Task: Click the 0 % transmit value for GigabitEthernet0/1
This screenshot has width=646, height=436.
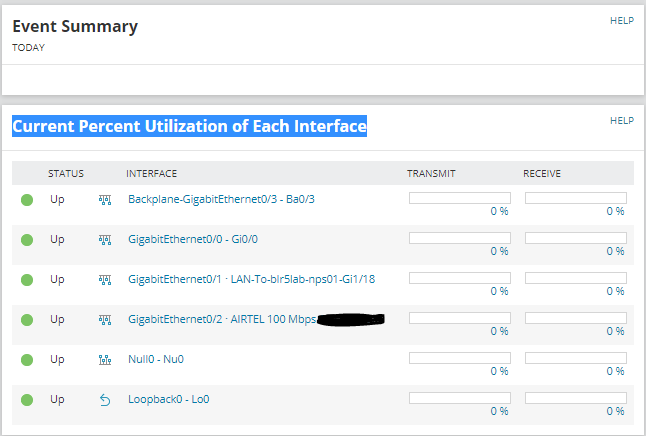Action: (499, 291)
